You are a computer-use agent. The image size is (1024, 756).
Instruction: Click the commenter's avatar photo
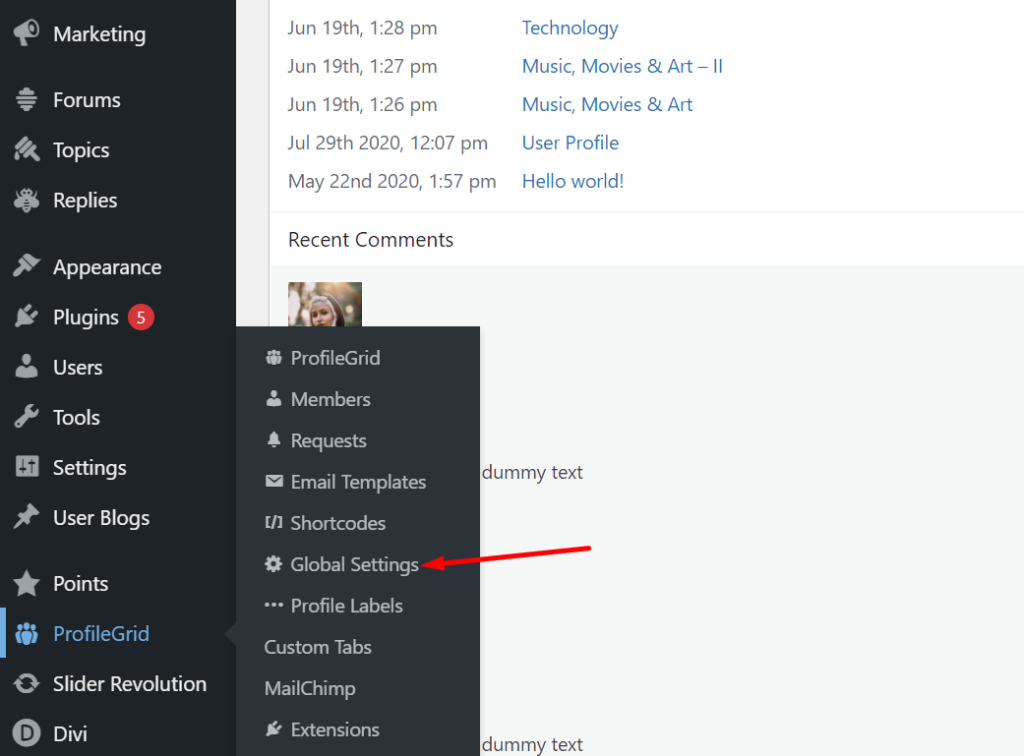tap(325, 305)
